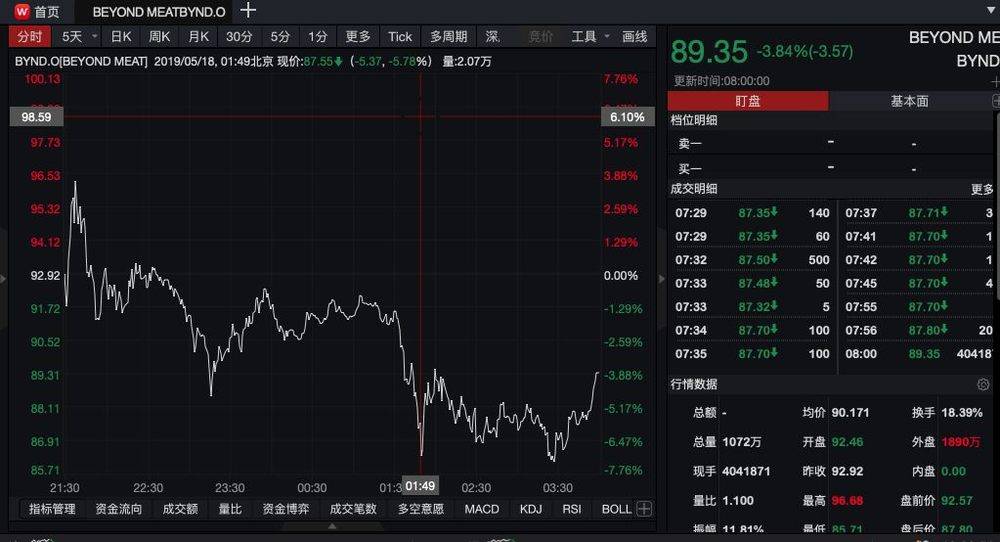Open 指标管理 indicator manager
1000x542 pixels.
(52, 509)
